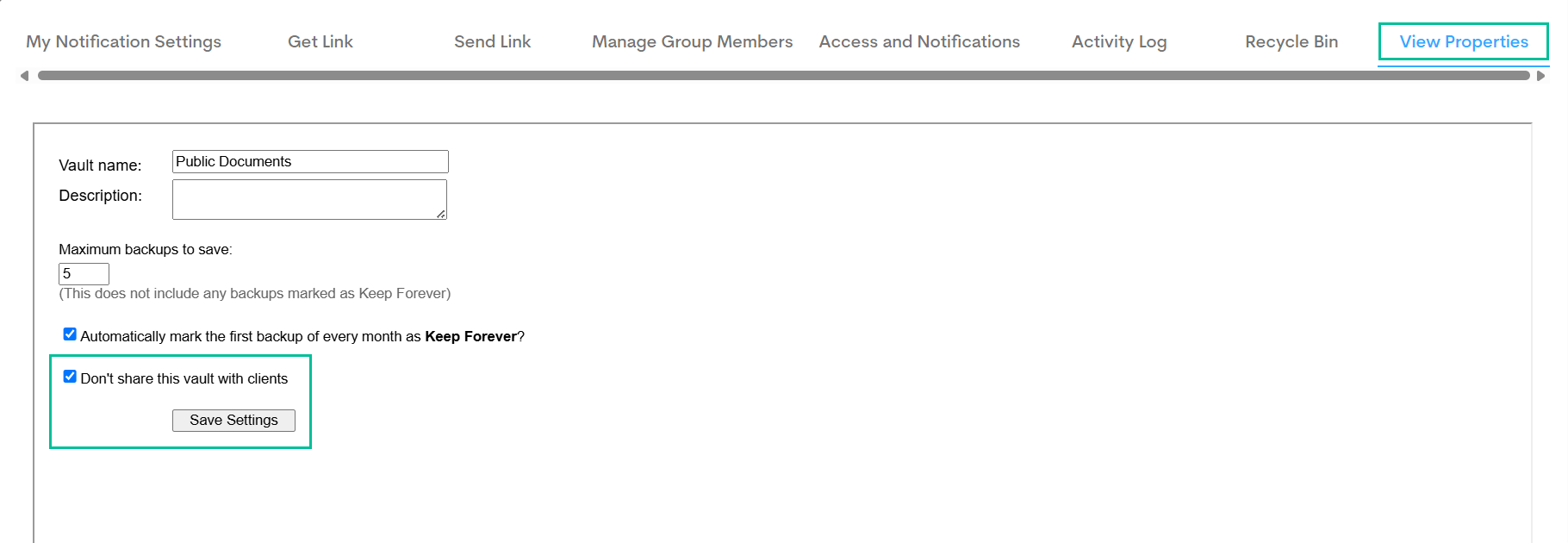
Task: Click the left scroll arrow of tab bar
Action: pos(24,76)
